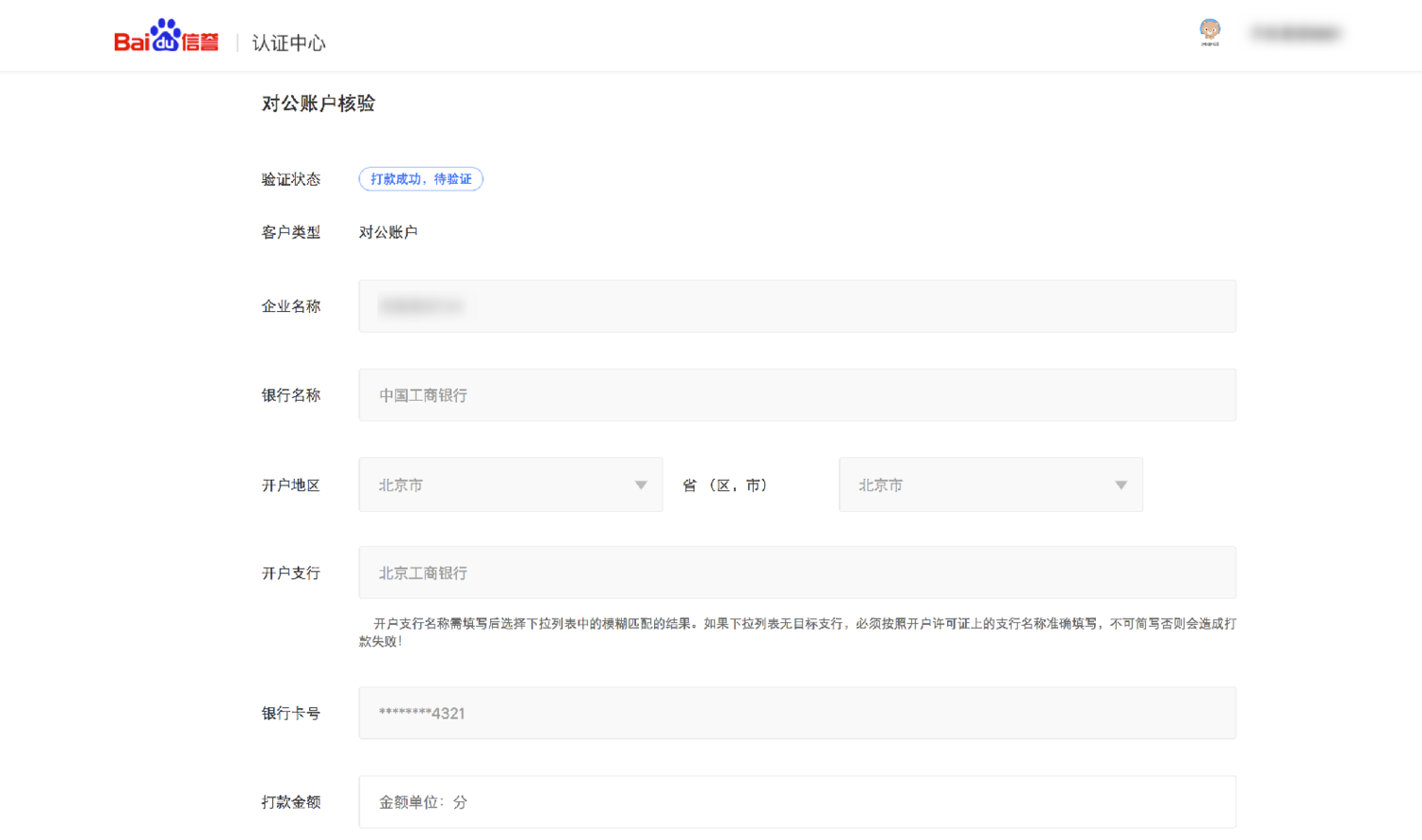This screenshot has height=840, width=1422.
Task: Click the arrow icon of province dropdown
Action: (641, 485)
